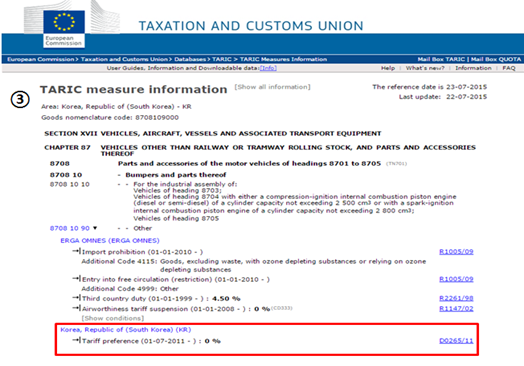The image size is (524, 366).
Task: Click the European Commission flag logo
Action: point(63,21)
